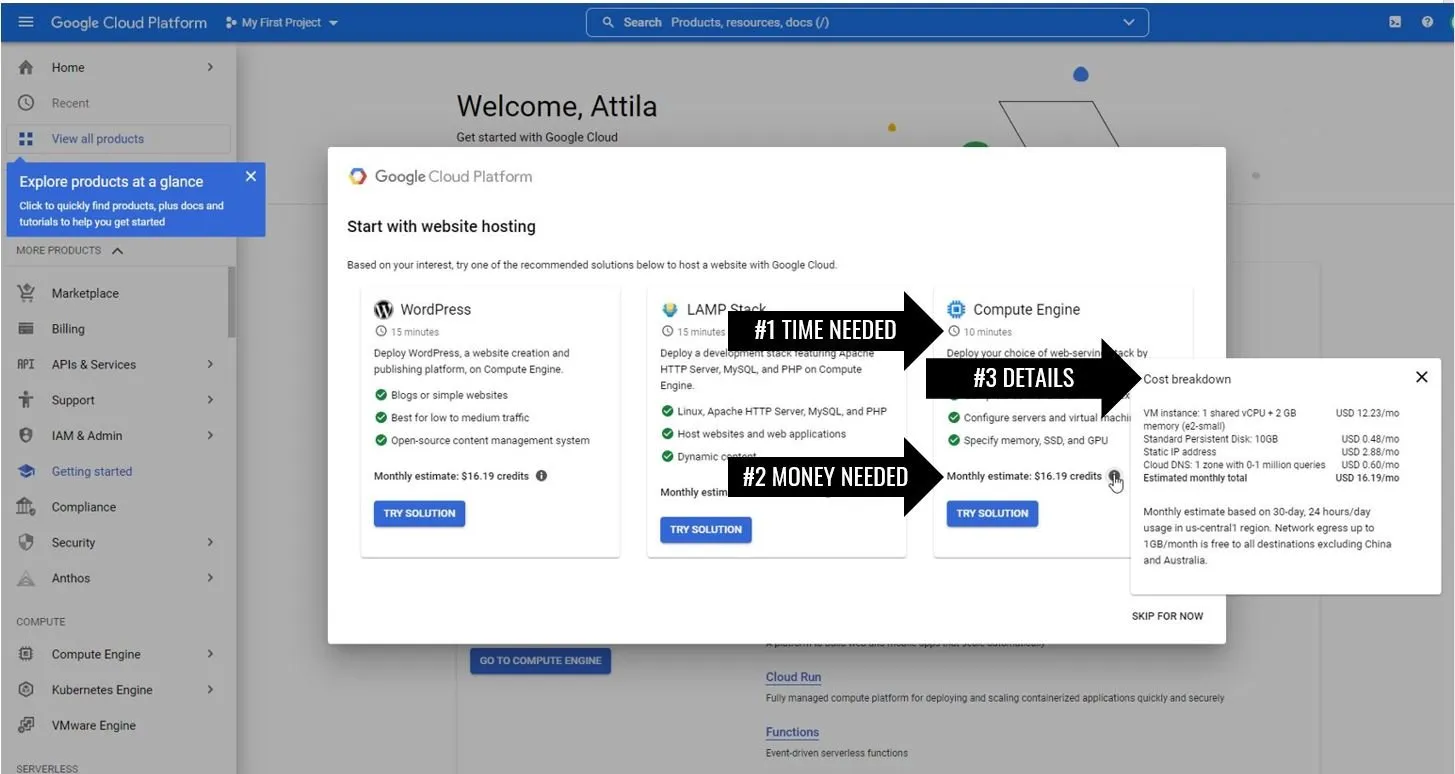This screenshot has width=1455, height=774.
Task: Click the Recent clock icon
Action: click(26, 103)
